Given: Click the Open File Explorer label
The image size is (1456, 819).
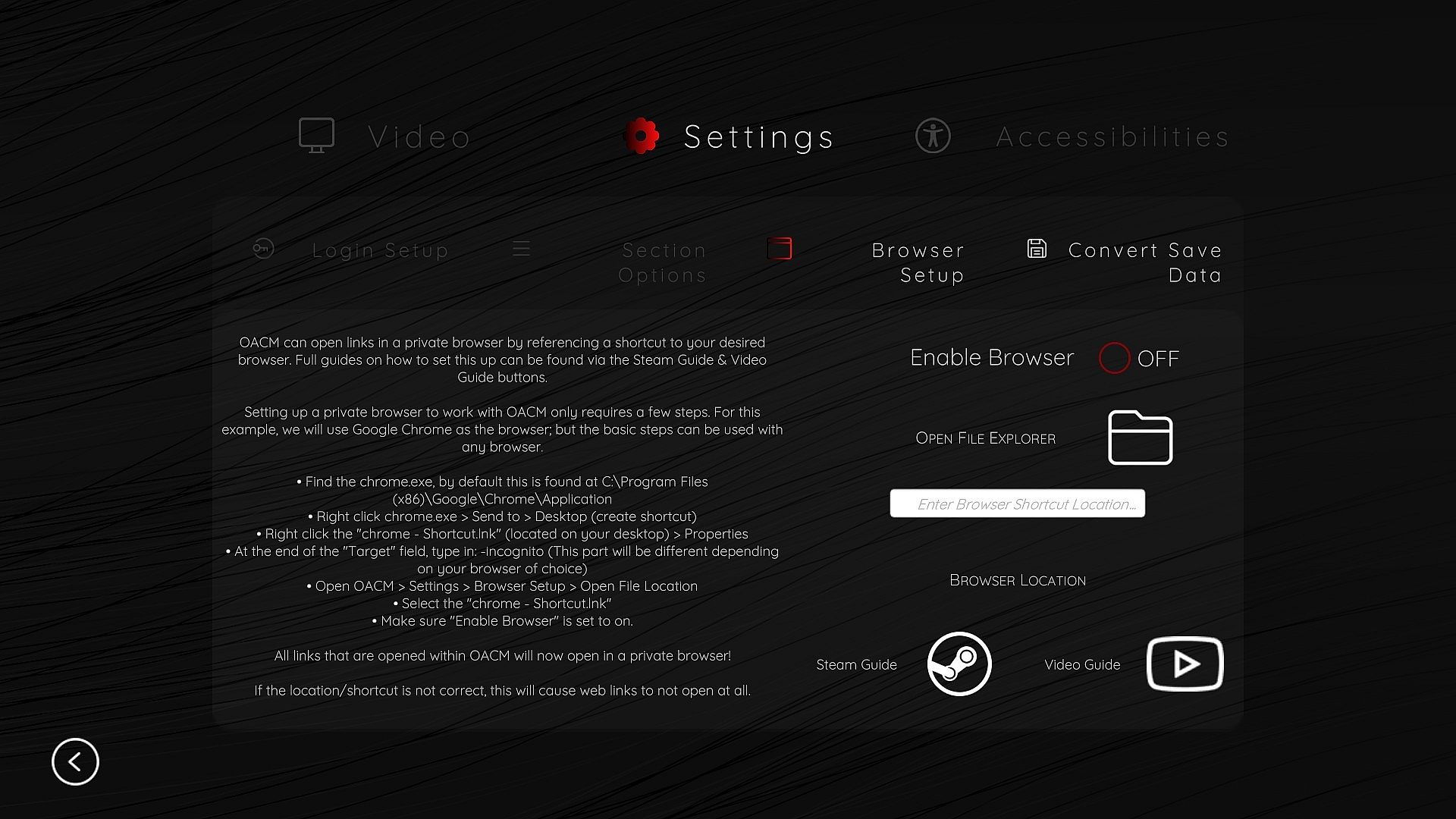Looking at the screenshot, I should [x=985, y=438].
